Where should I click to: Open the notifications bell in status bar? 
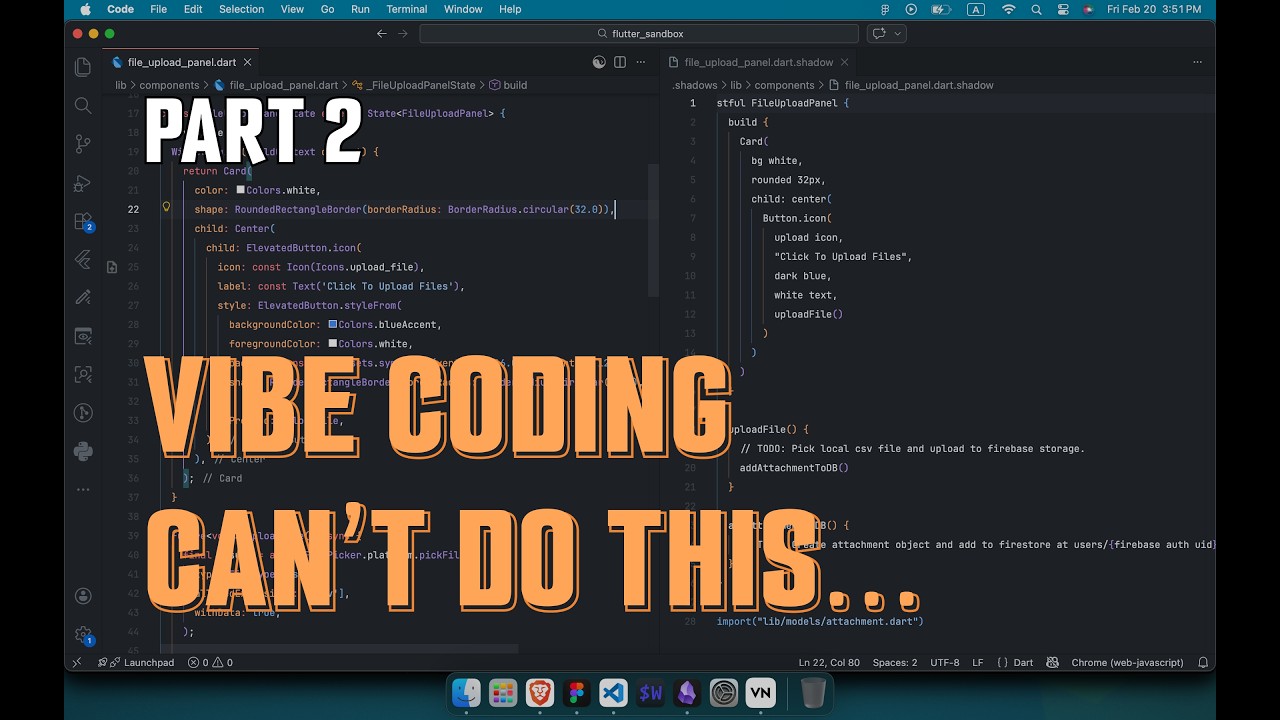tap(1203, 662)
